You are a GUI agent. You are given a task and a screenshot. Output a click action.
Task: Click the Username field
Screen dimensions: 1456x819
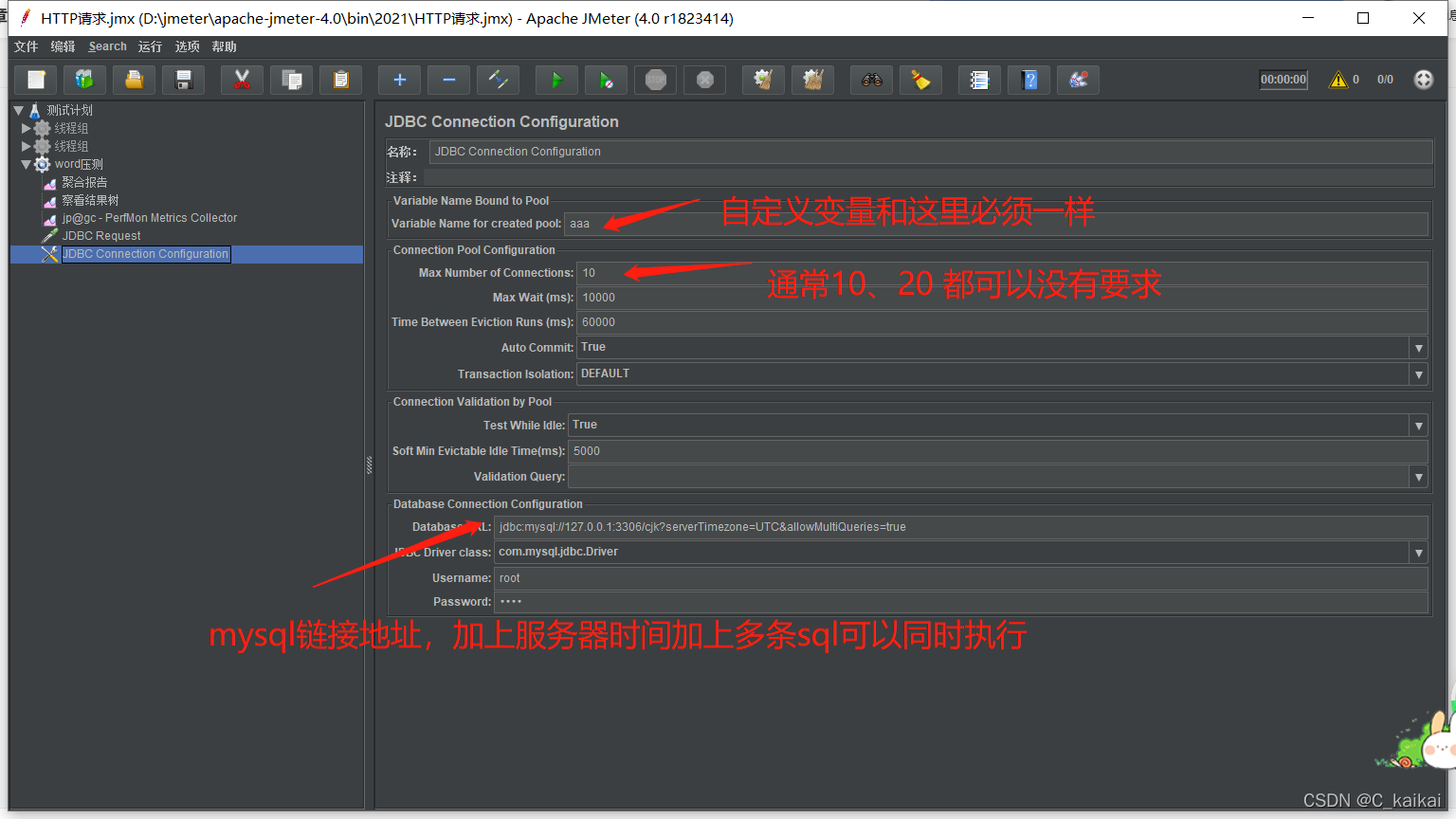[x=961, y=578]
